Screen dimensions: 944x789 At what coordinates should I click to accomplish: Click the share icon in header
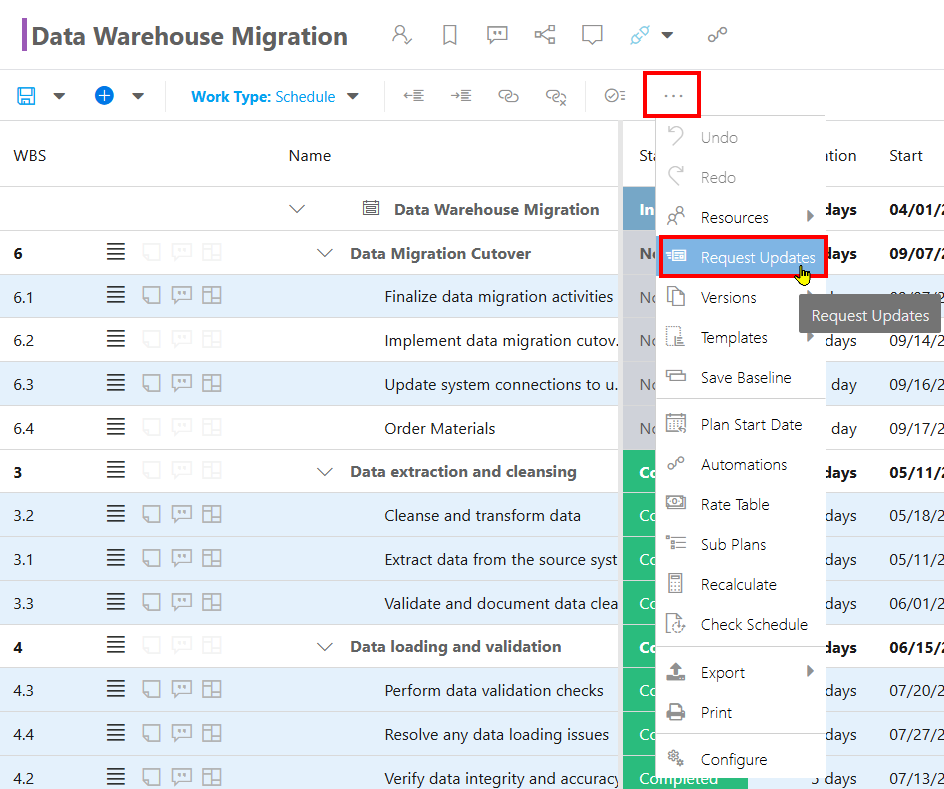(545, 34)
